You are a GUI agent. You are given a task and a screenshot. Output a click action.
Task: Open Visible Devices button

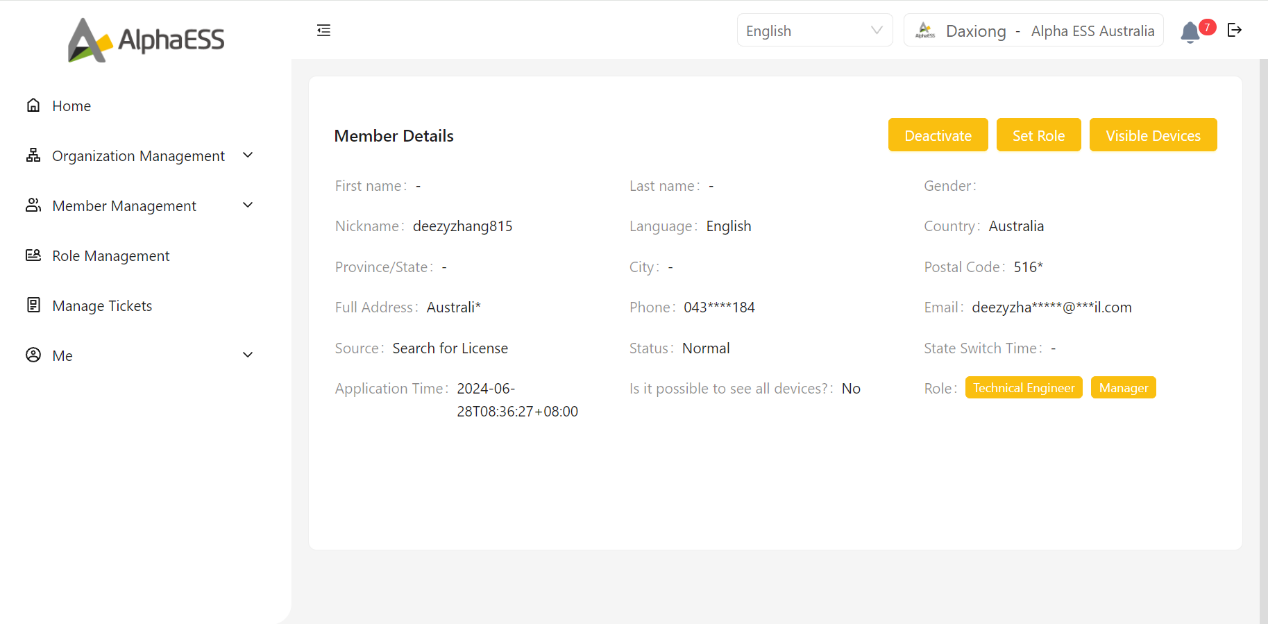(x=1152, y=135)
